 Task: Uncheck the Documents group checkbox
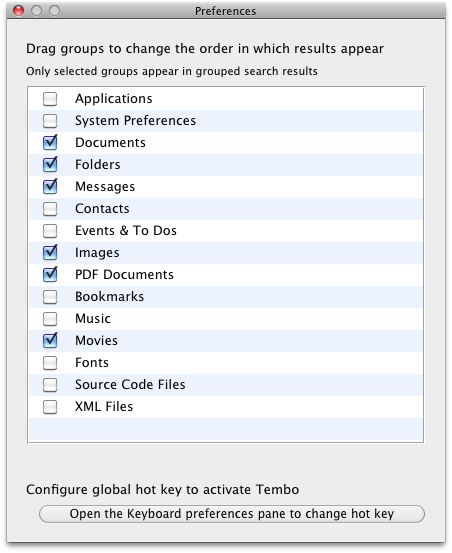pos(50,142)
